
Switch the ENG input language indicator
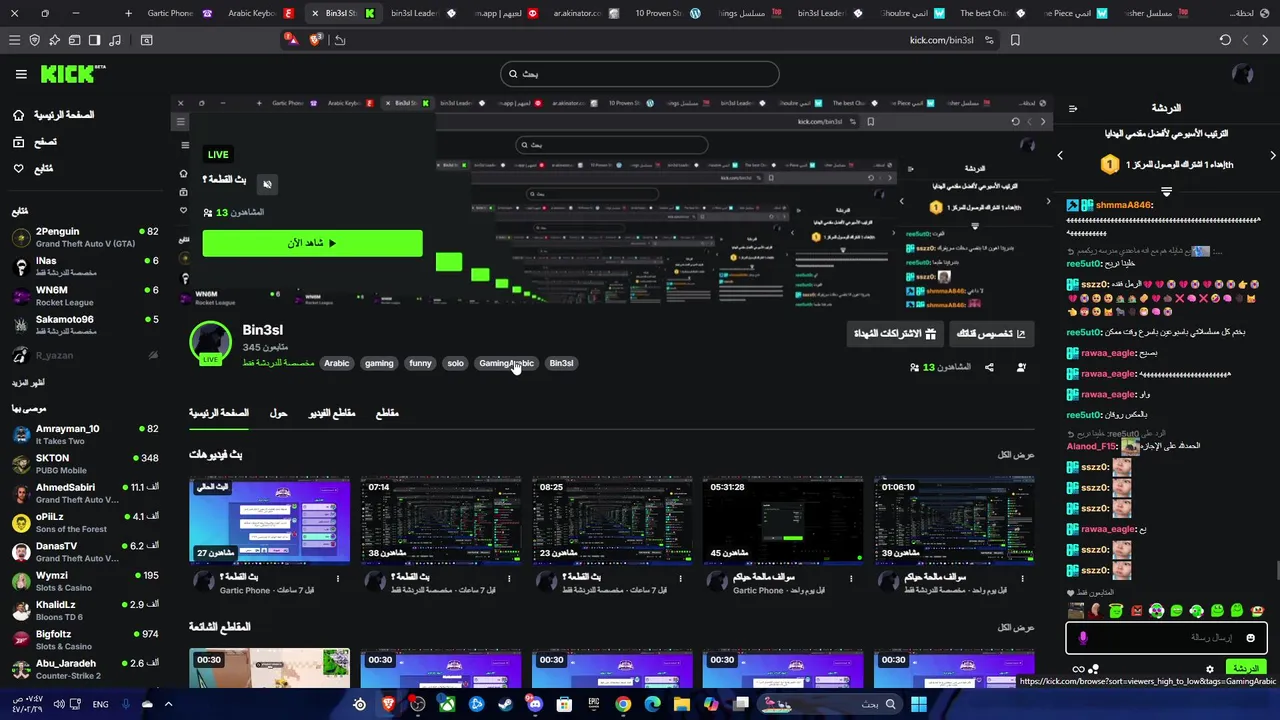click(100, 704)
